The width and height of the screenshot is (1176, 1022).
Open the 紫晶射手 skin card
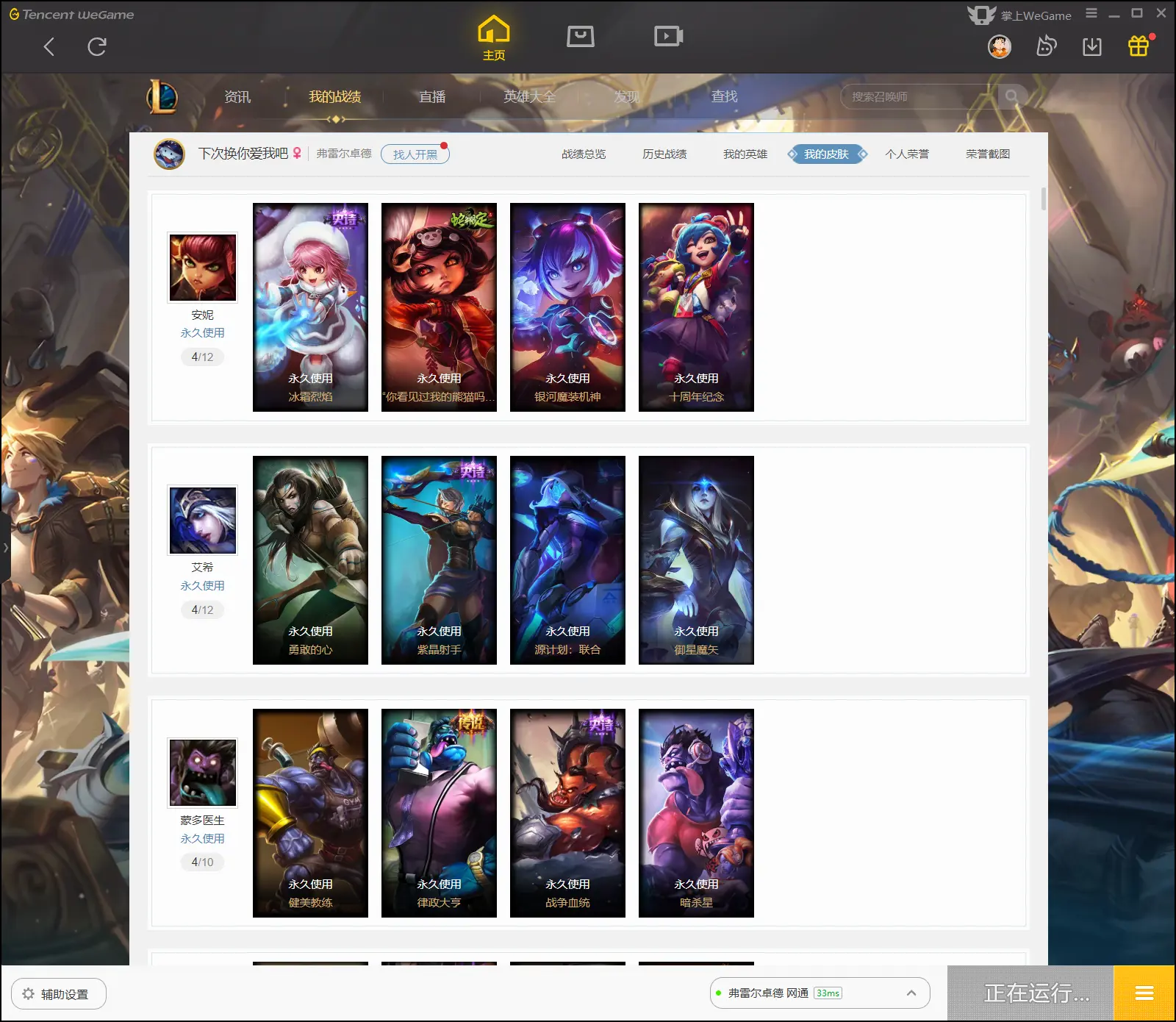pos(439,560)
